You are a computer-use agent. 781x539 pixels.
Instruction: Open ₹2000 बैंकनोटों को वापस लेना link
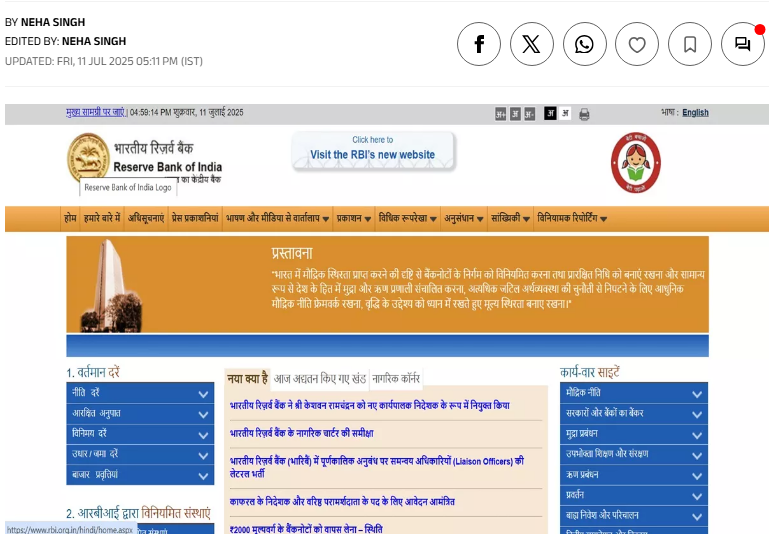pyautogui.click(x=306, y=529)
